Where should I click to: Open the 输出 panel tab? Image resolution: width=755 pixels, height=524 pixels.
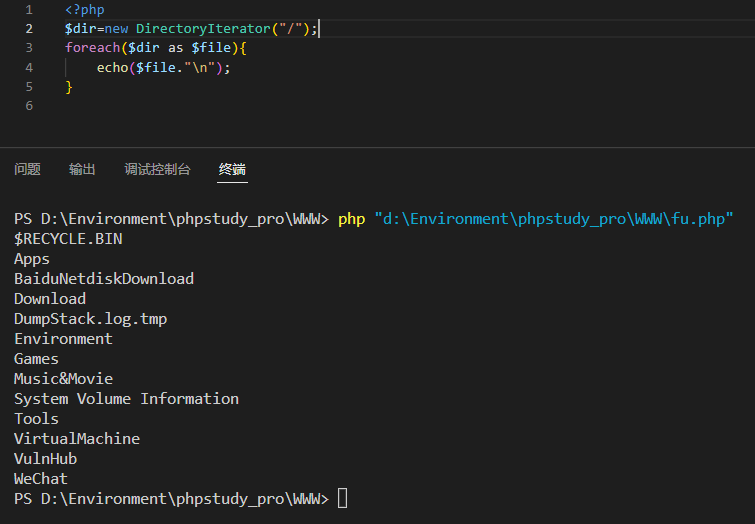pyautogui.click(x=82, y=169)
